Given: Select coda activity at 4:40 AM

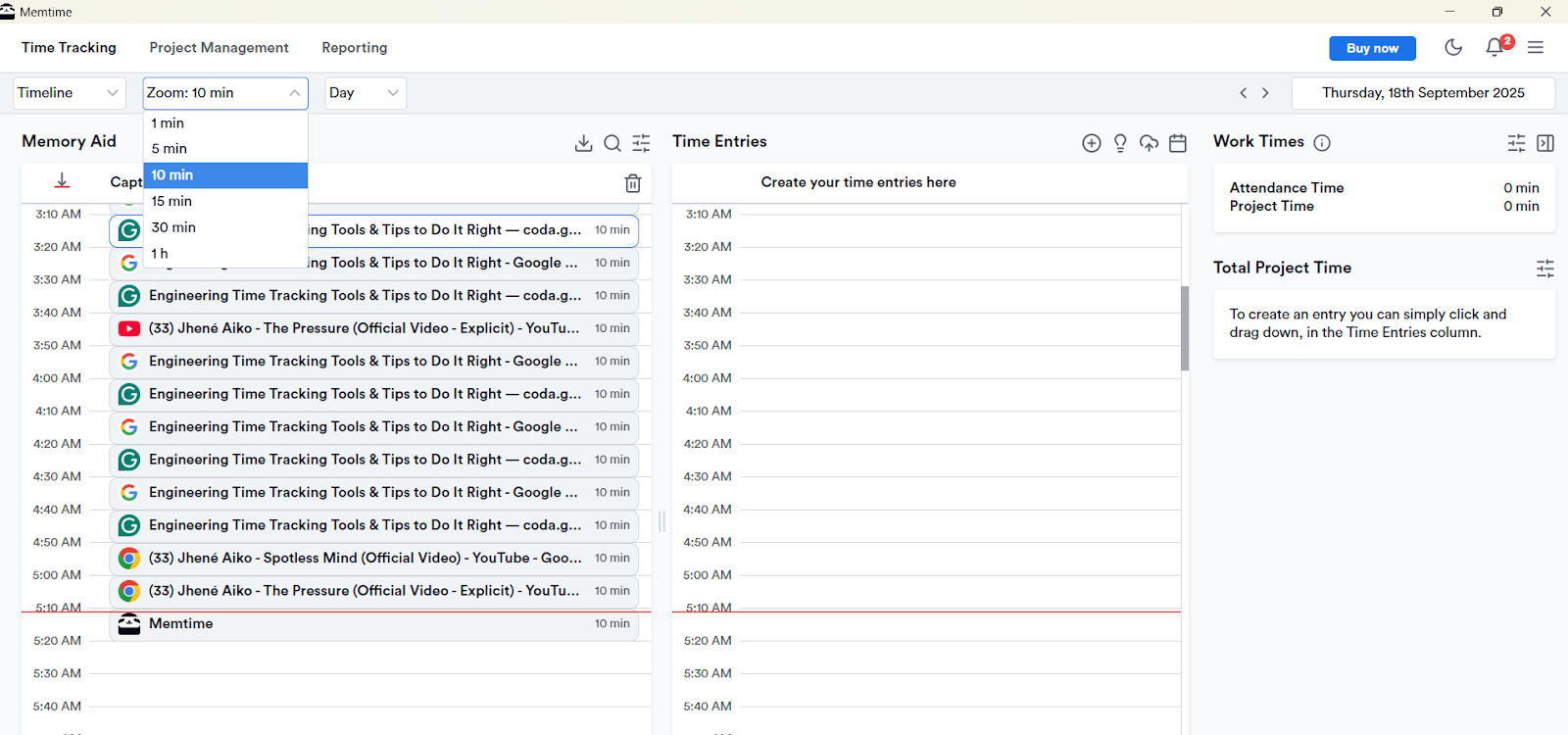Looking at the screenshot, I should [x=373, y=525].
